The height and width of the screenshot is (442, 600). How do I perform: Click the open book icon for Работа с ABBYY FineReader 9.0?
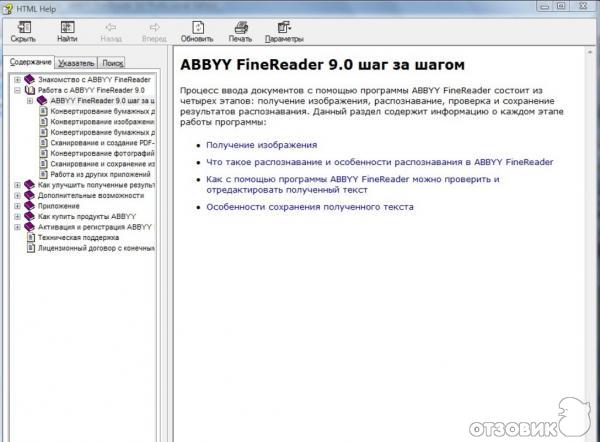[x=29, y=90]
